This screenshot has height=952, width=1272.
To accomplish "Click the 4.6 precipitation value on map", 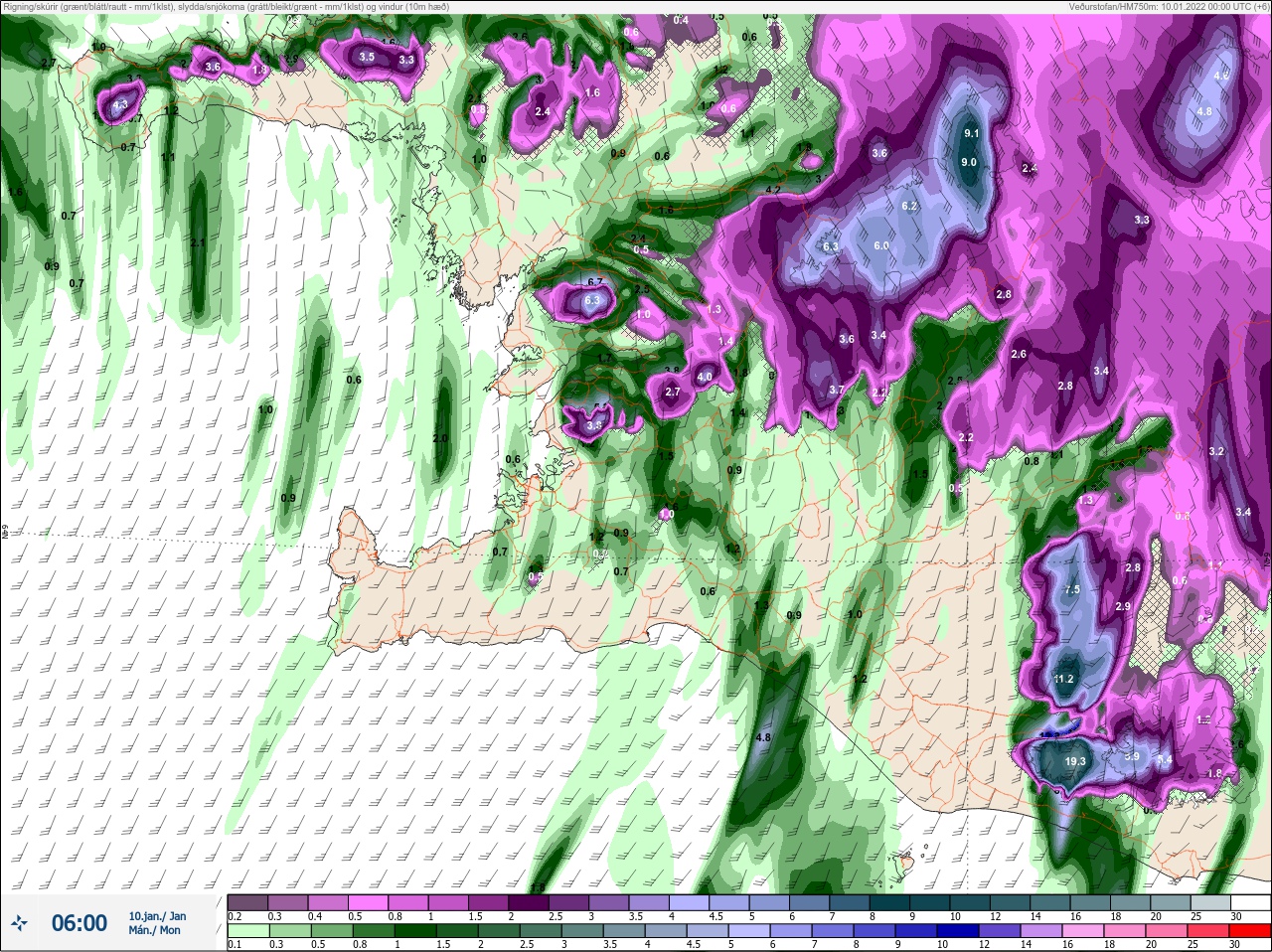I will coord(1222,76).
